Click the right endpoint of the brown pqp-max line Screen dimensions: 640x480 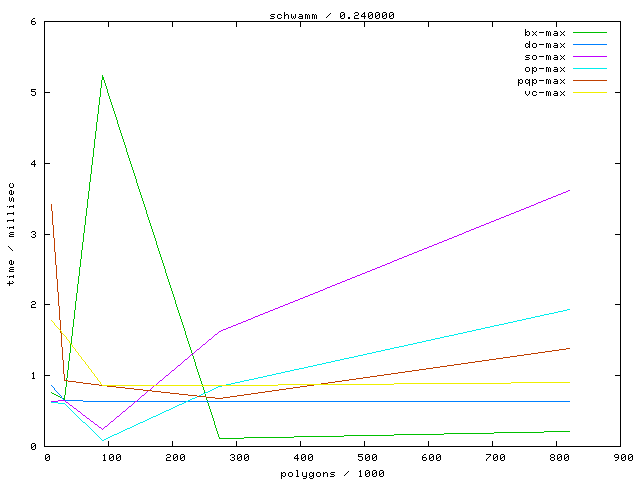point(569,348)
